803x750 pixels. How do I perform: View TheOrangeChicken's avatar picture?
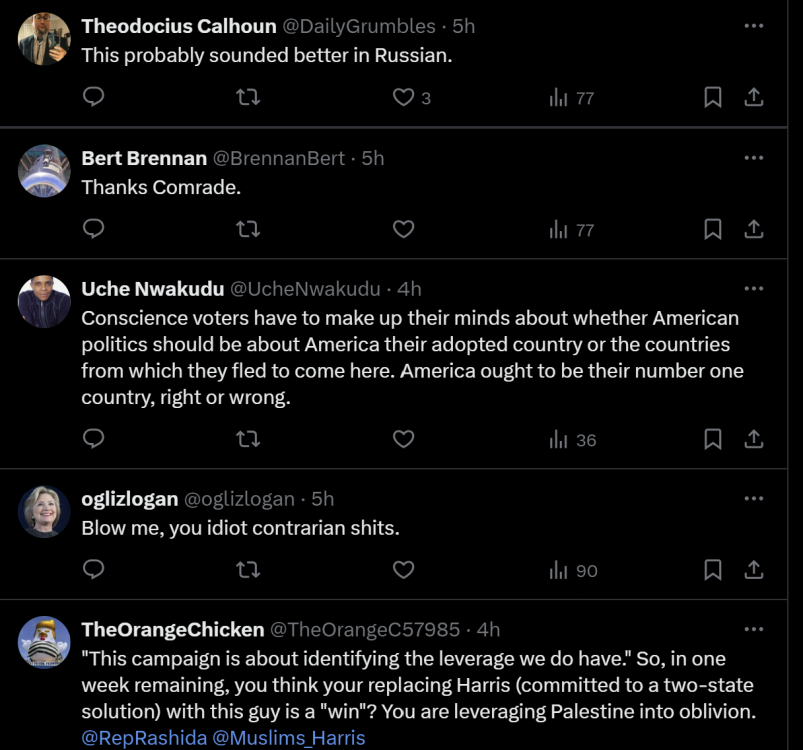click(x=44, y=642)
